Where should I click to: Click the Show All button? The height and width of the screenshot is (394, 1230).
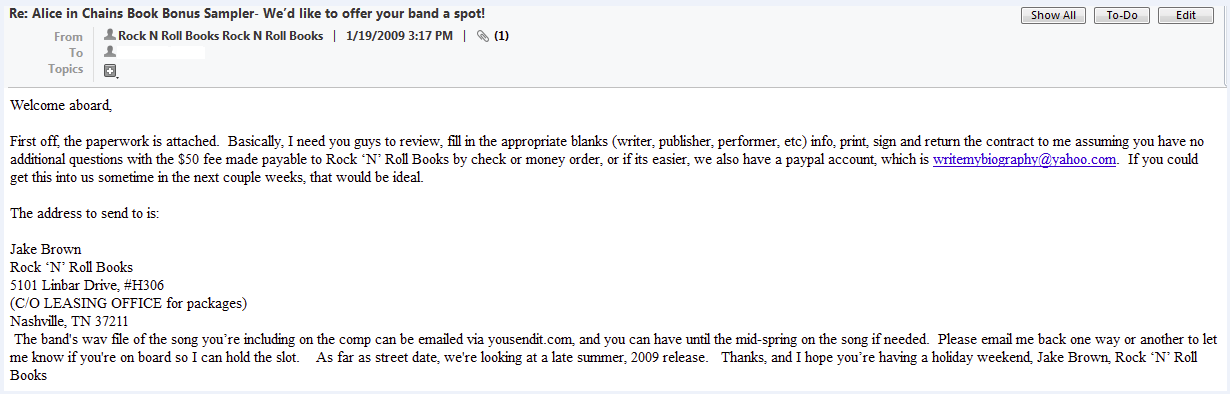(x=1053, y=16)
